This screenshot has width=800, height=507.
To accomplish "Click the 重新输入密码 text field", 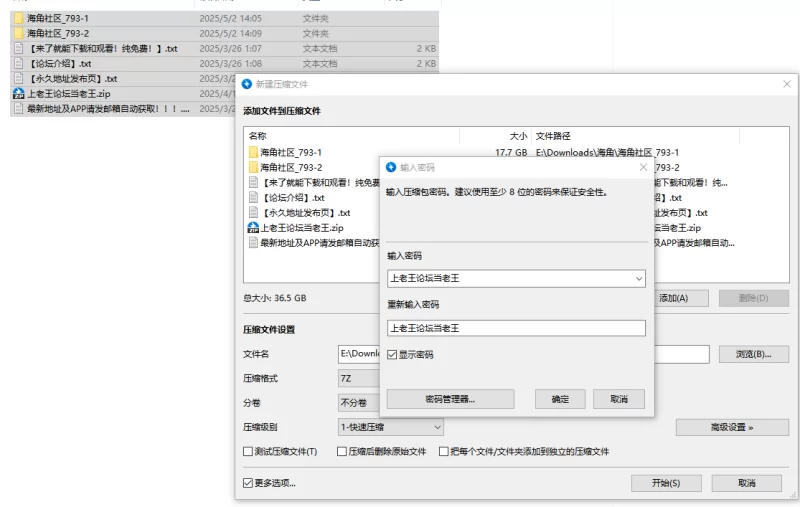I will click(516, 328).
